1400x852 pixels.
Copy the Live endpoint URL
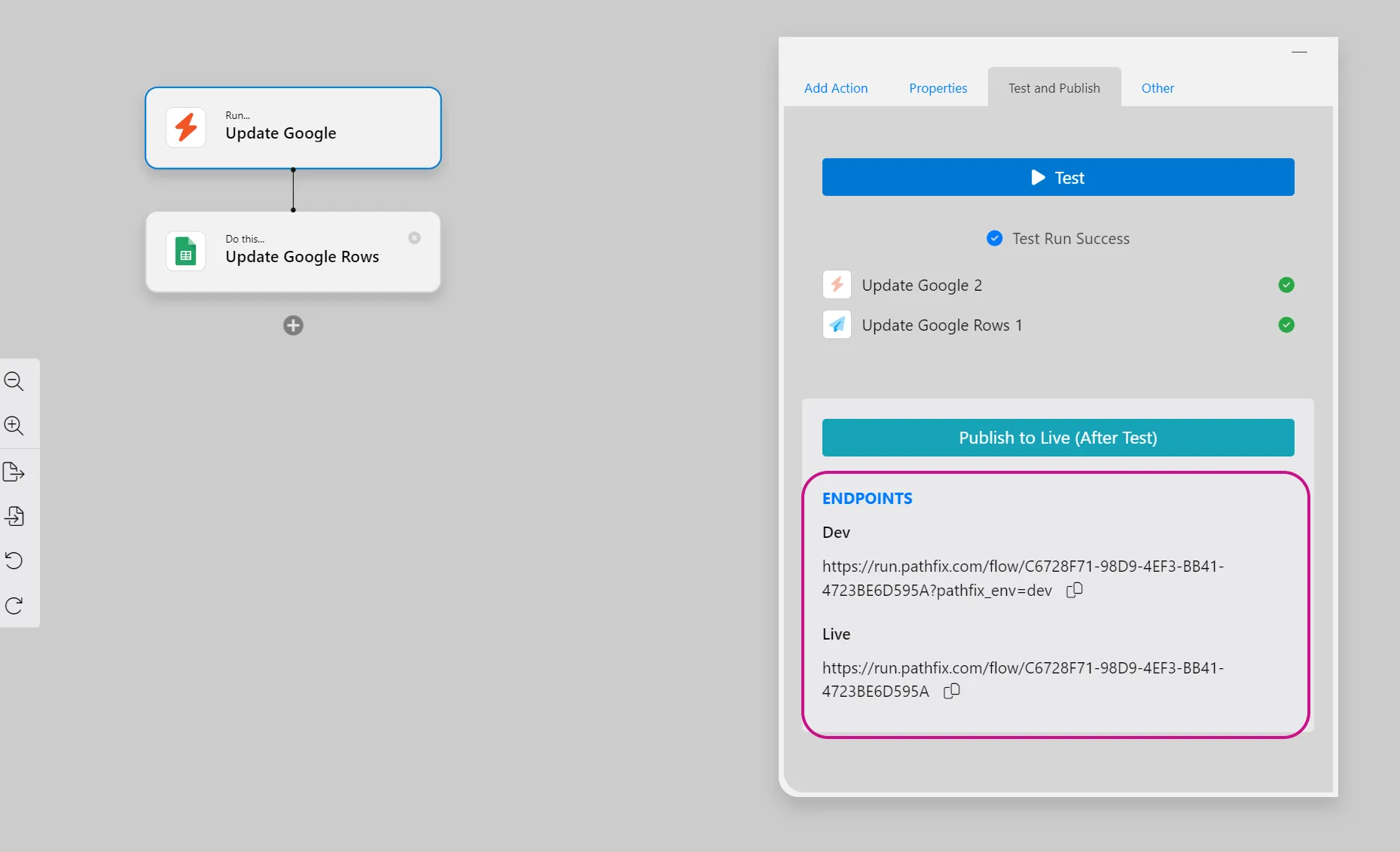point(952,691)
